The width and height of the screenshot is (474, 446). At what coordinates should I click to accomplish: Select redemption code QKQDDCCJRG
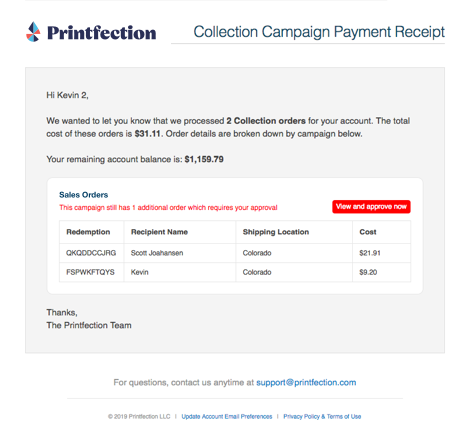coord(91,253)
